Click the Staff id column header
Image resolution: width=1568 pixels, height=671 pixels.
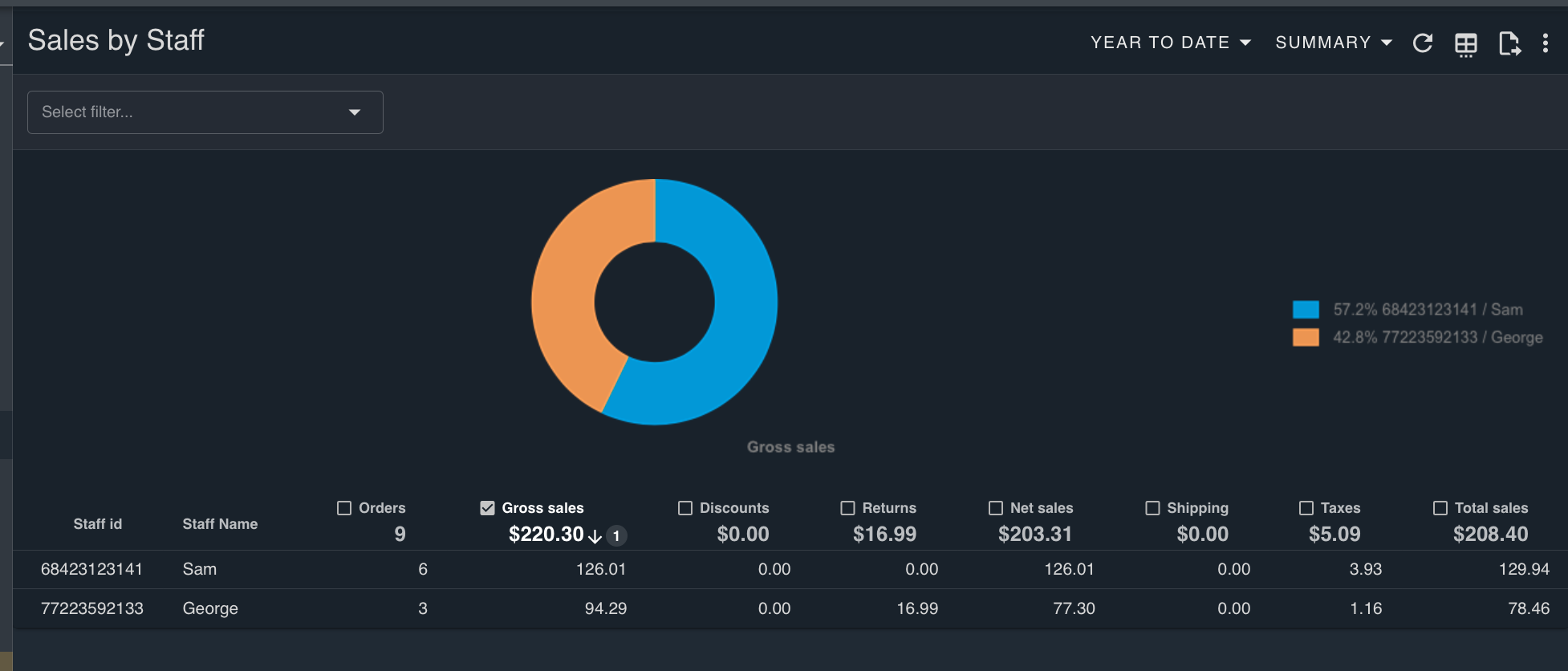click(97, 524)
